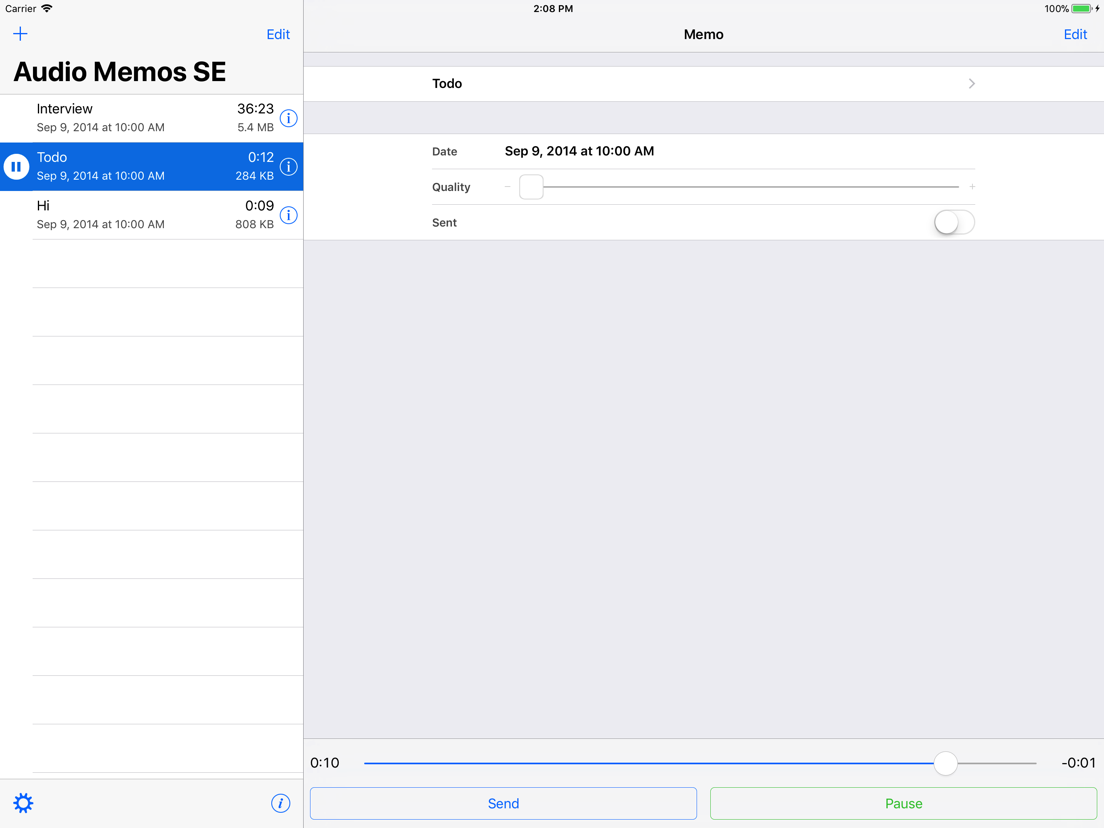Click the date value Sep 9, 2014
This screenshot has width=1104, height=828.
coord(579,151)
